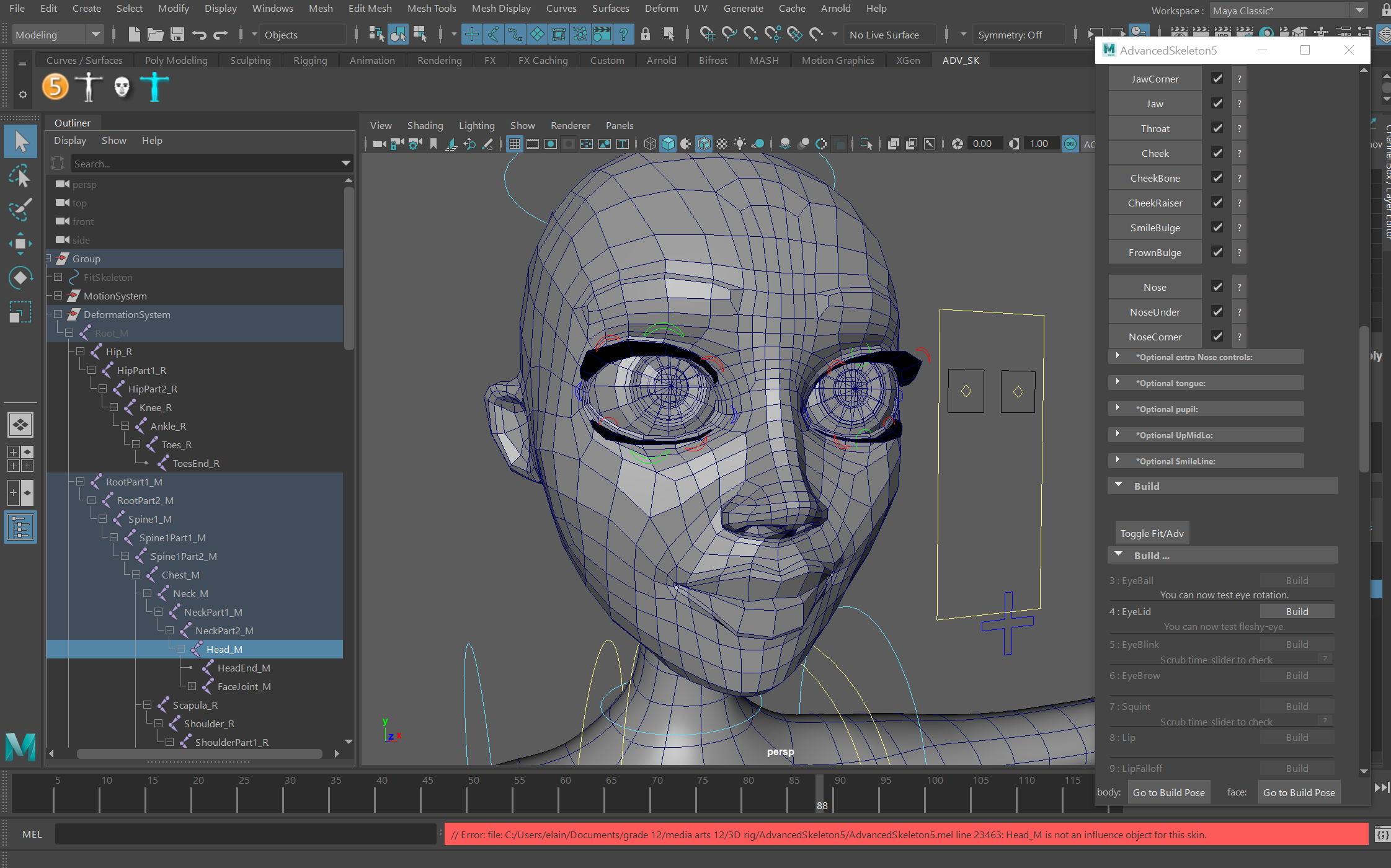Open the Mesh Tools menu
Viewport: 1391px width, 868px height.
[432, 8]
